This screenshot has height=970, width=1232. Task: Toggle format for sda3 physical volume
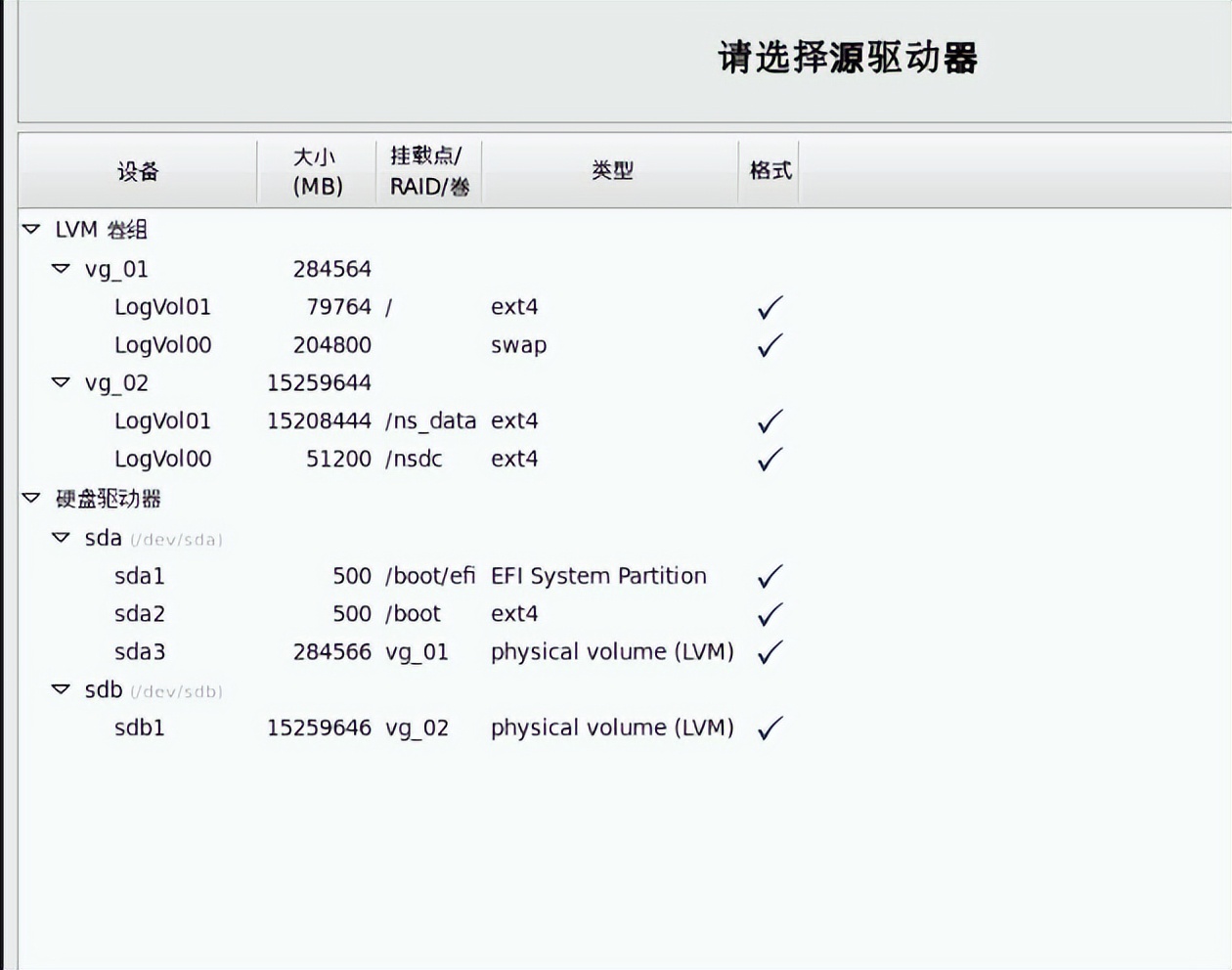point(769,651)
